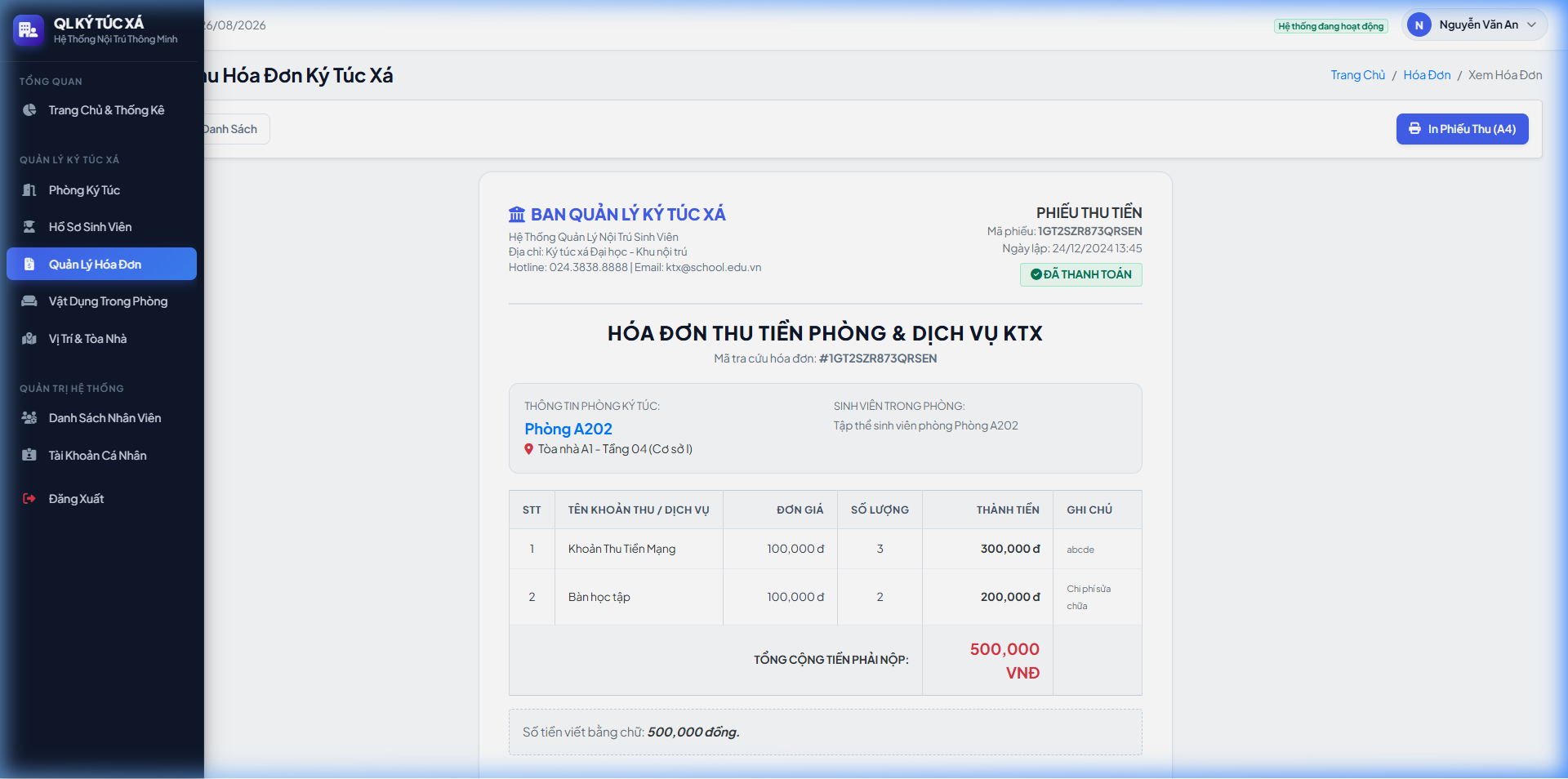Go to Vật Dụng Trong Phòng page
Screen dimensions: 1568x779
pyautogui.click(x=102, y=301)
